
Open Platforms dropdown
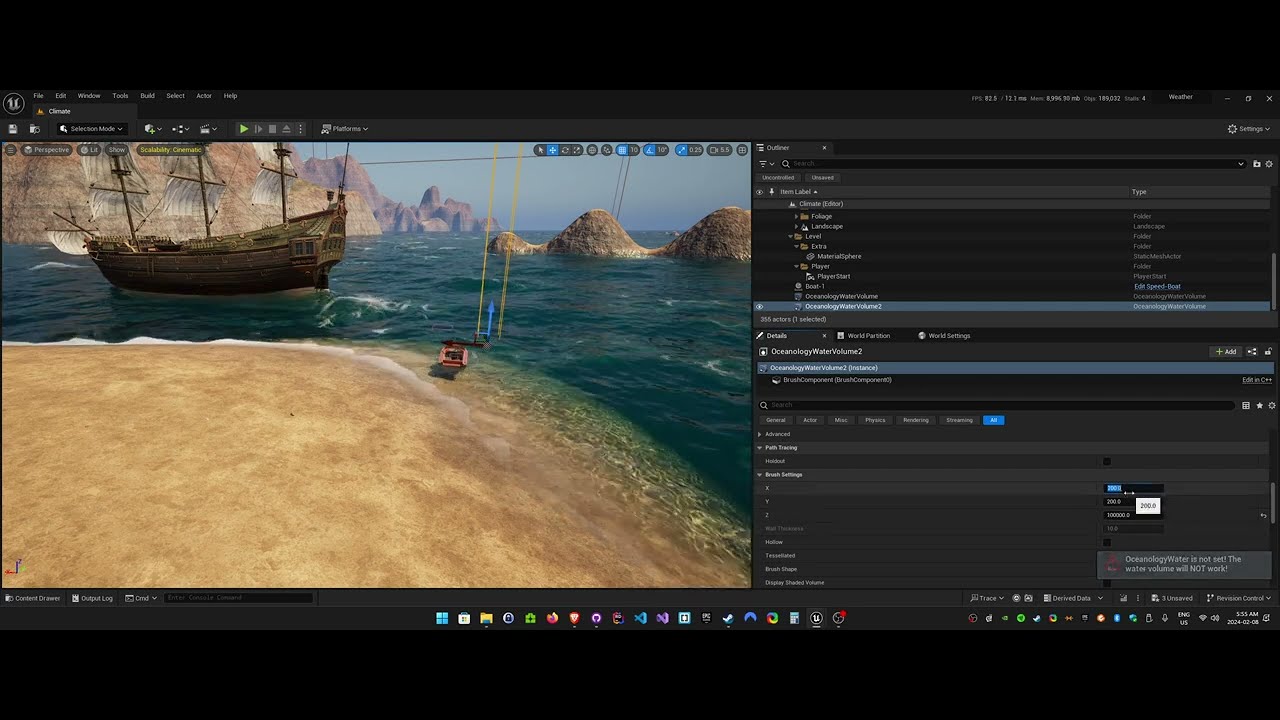click(345, 129)
